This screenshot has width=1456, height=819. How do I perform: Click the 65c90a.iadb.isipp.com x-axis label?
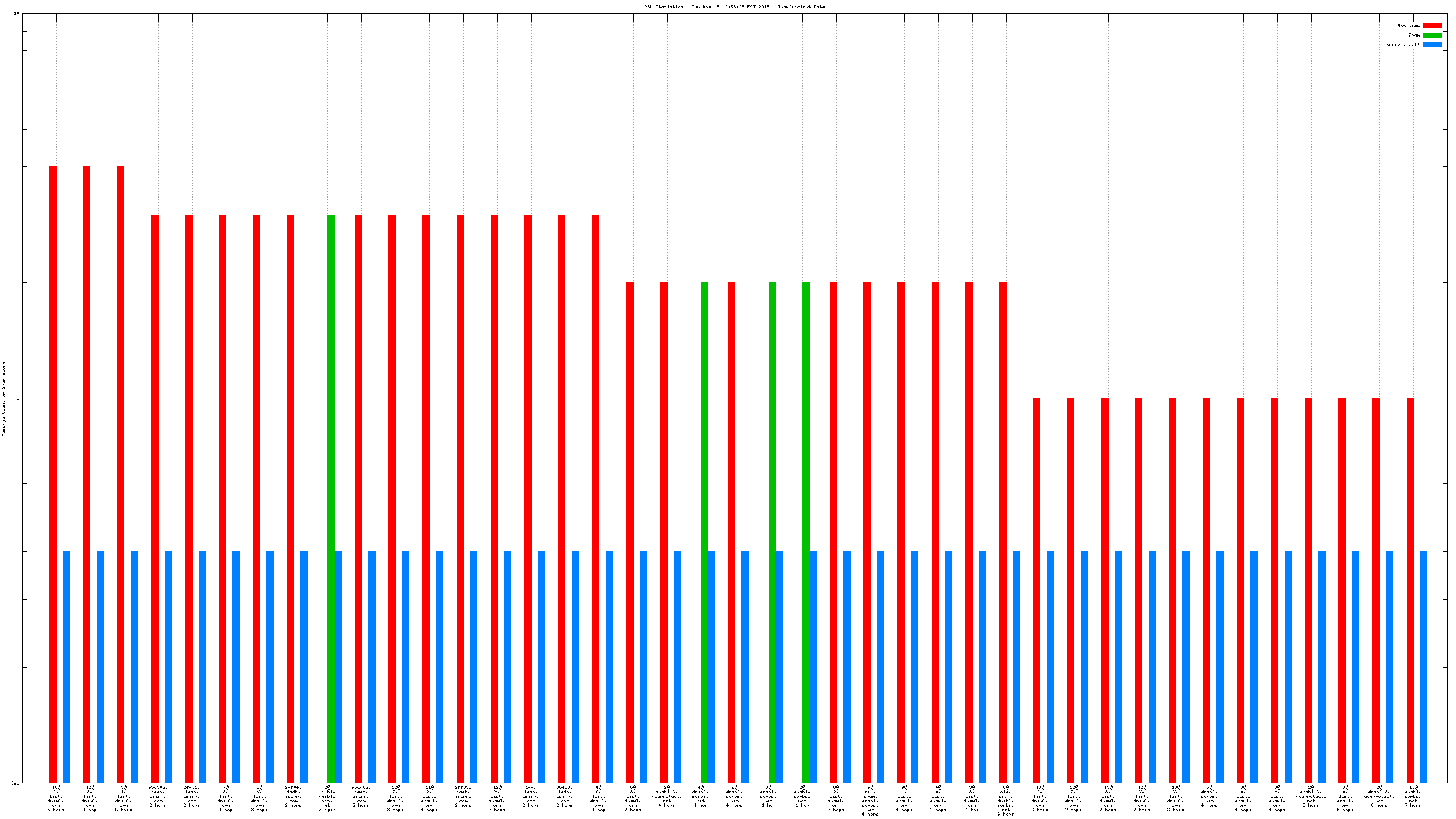(x=158, y=796)
